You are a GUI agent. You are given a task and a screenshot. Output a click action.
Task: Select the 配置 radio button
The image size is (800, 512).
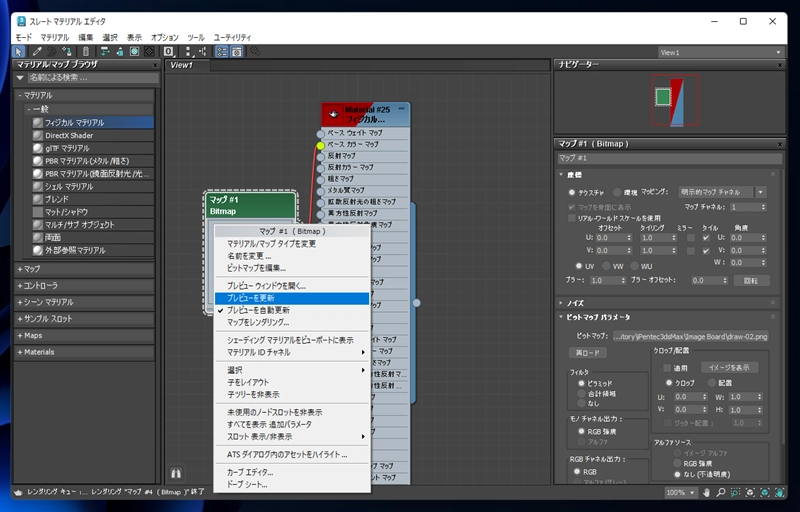[x=712, y=382]
